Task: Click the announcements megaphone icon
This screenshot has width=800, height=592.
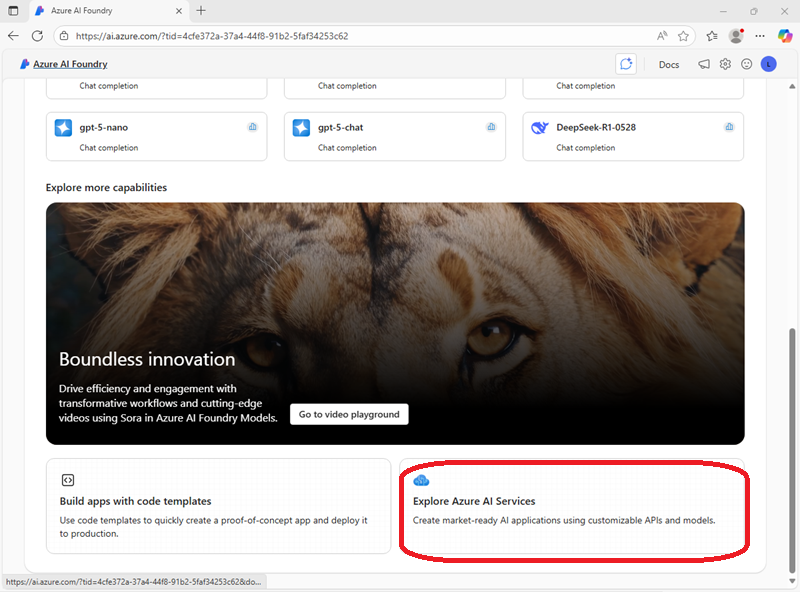Action: click(x=704, y=64)
